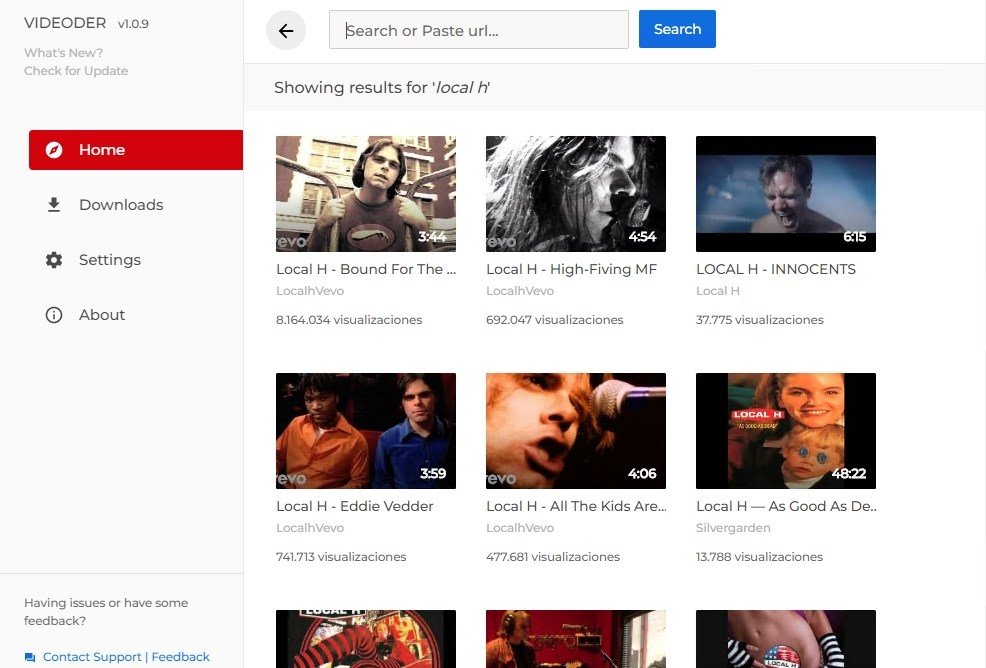
Task: Click the About info icon
Action: (x=54, y=315)
